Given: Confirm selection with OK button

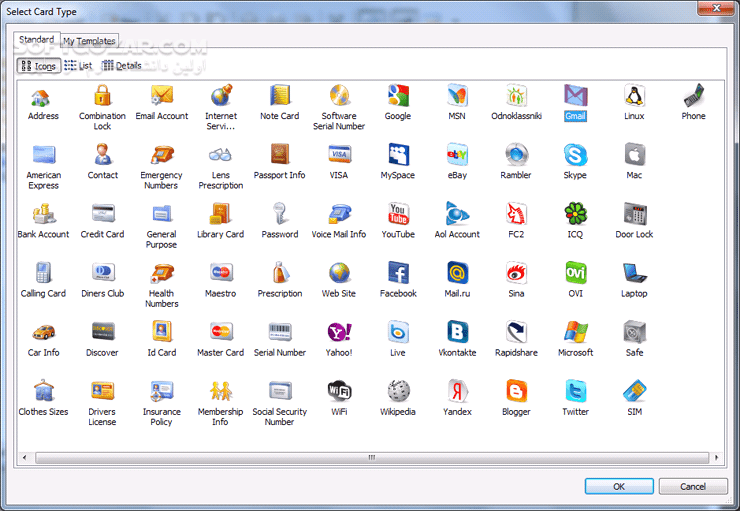Looking at the screenshot, I should coord(619,486).
